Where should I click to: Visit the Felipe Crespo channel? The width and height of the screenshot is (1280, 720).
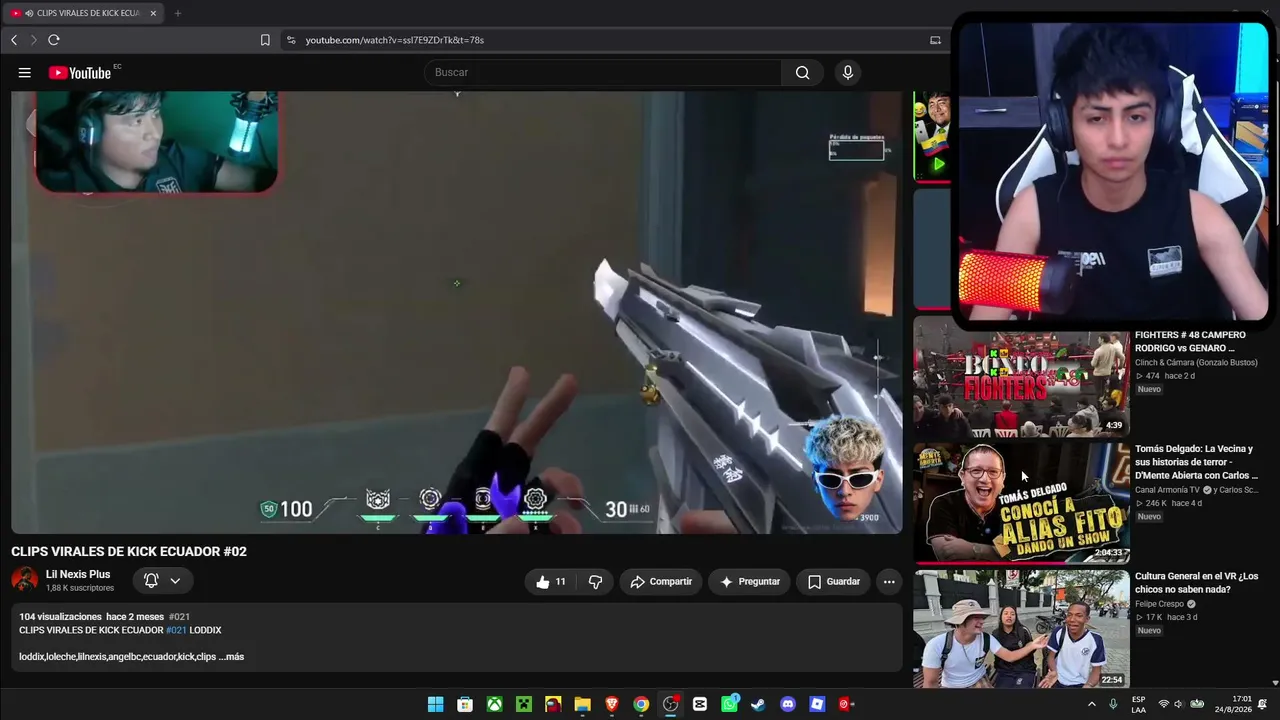1160,604
